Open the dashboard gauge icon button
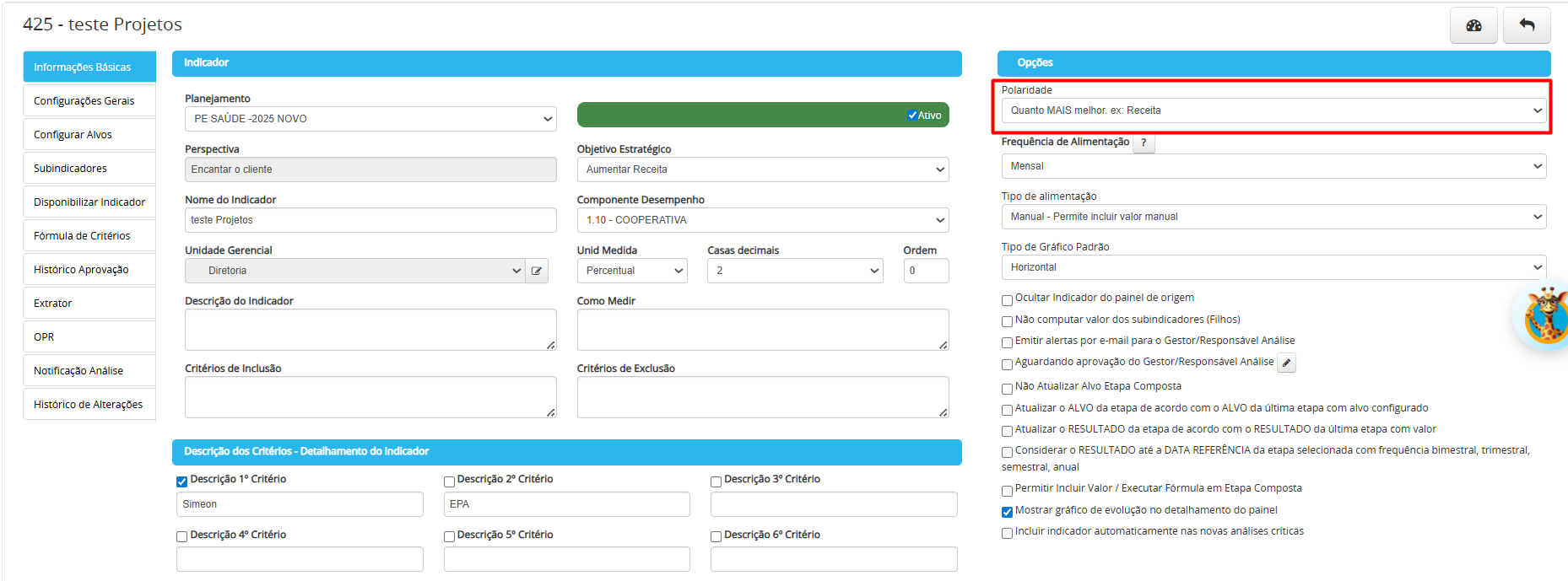This screenshot has width=1568, height=581. [x=1473, y=25]
